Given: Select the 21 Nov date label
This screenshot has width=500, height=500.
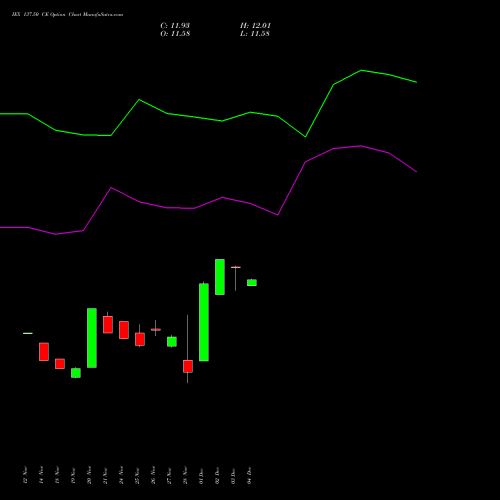Looking at the screenshot, I should coord(105,475).
